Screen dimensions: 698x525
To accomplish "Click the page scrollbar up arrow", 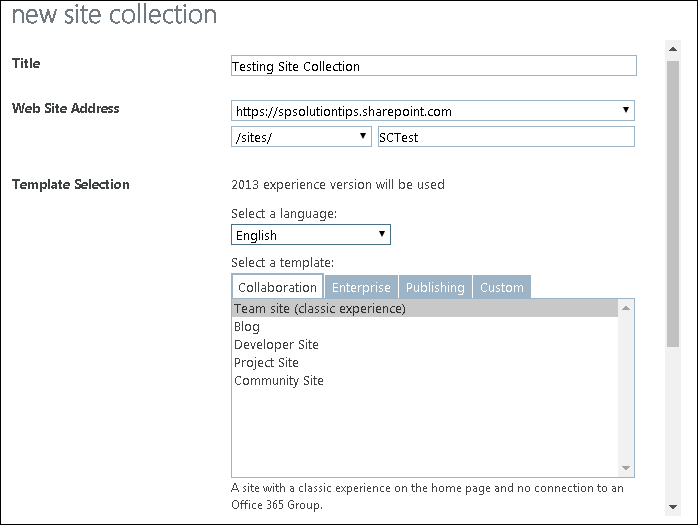I will pos(673,49).
